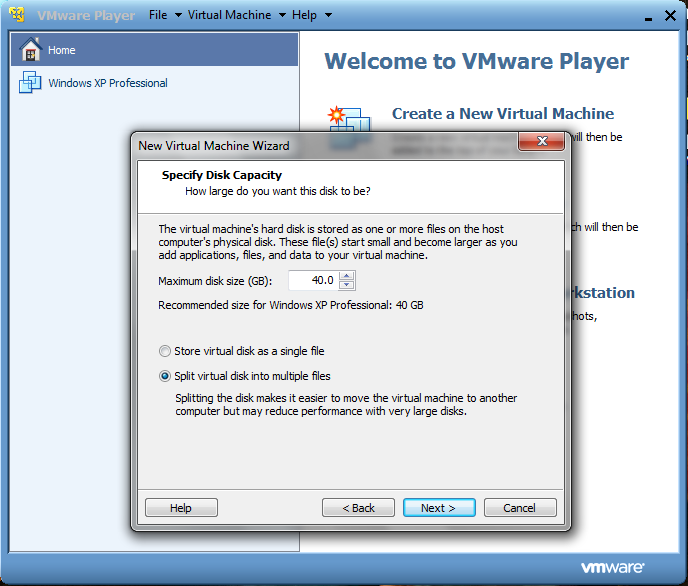Decrease maximum disk size with down arrow

[347, 285]
